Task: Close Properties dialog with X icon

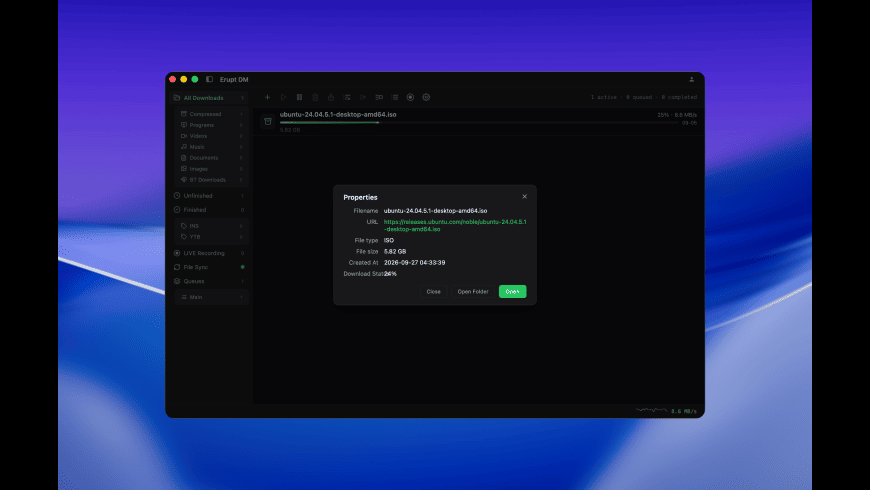Action: point(524,196)
